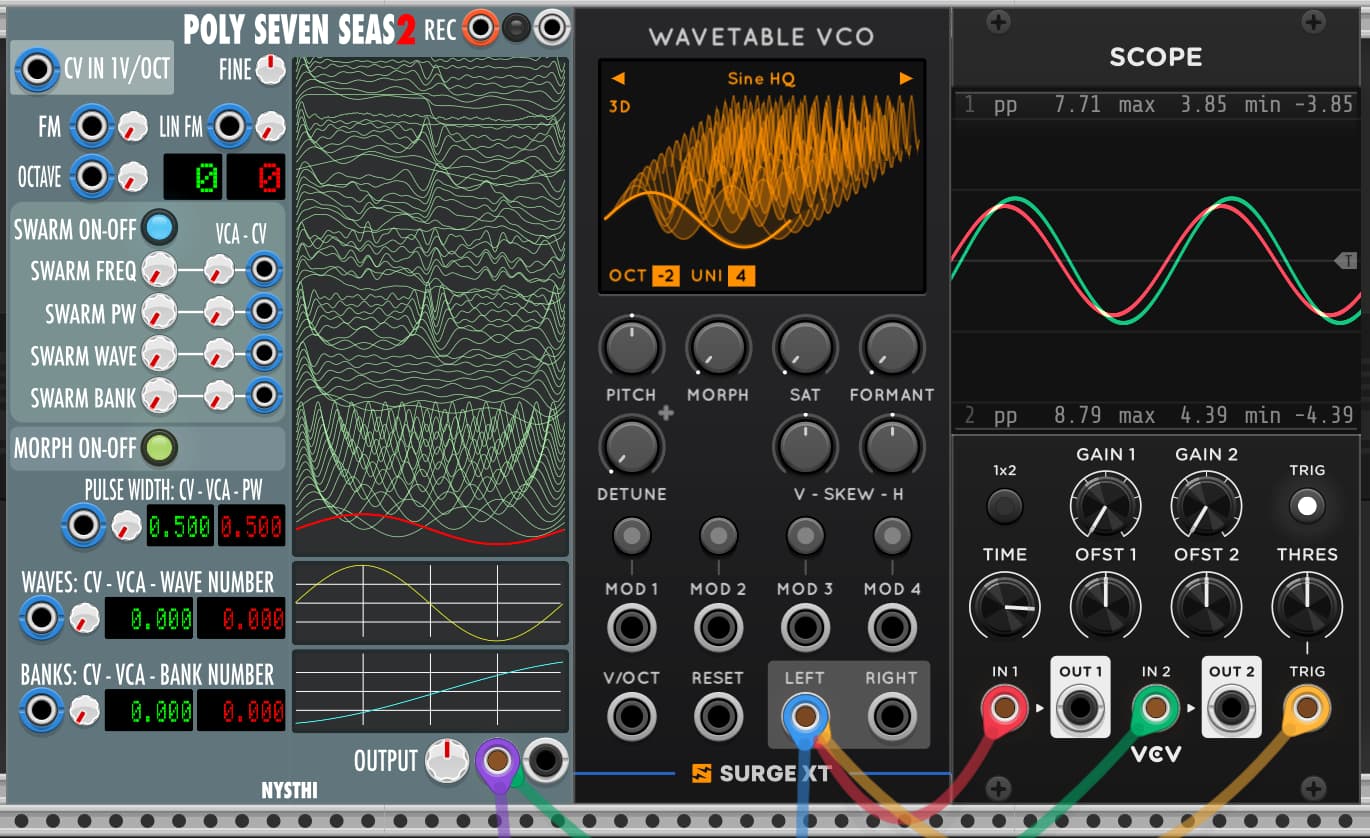
Task: Click the red 0.000 wave number display
Action: pos(241,618)
